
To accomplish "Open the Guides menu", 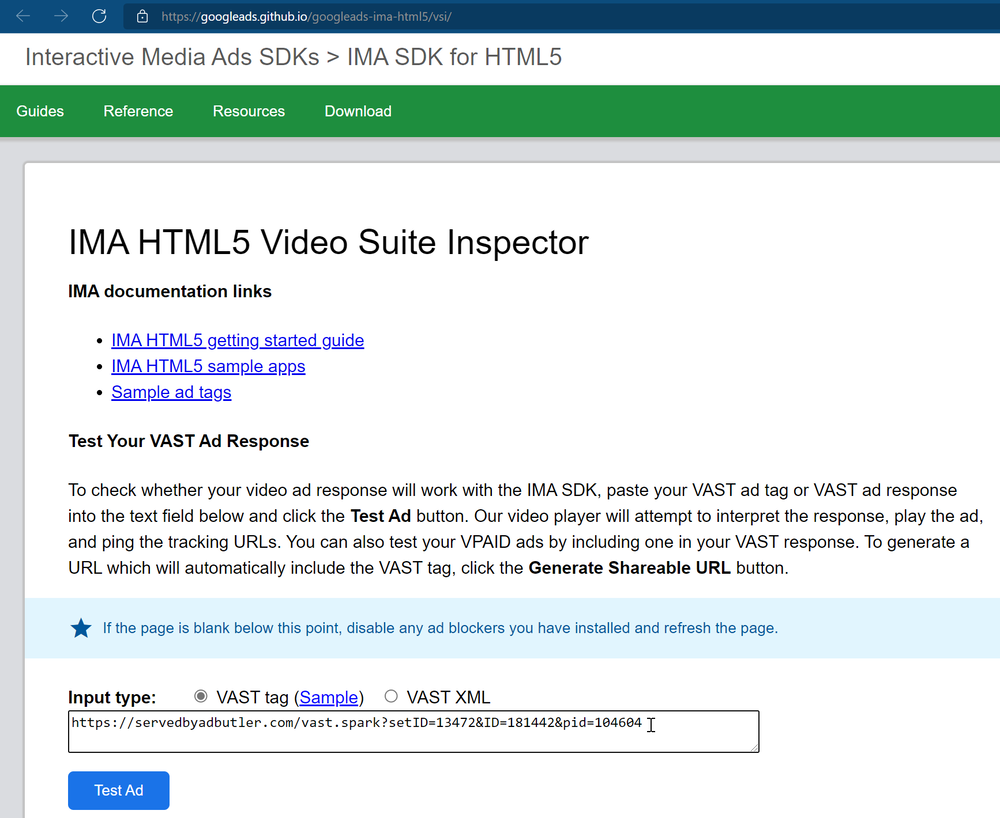I will point(40,111).
